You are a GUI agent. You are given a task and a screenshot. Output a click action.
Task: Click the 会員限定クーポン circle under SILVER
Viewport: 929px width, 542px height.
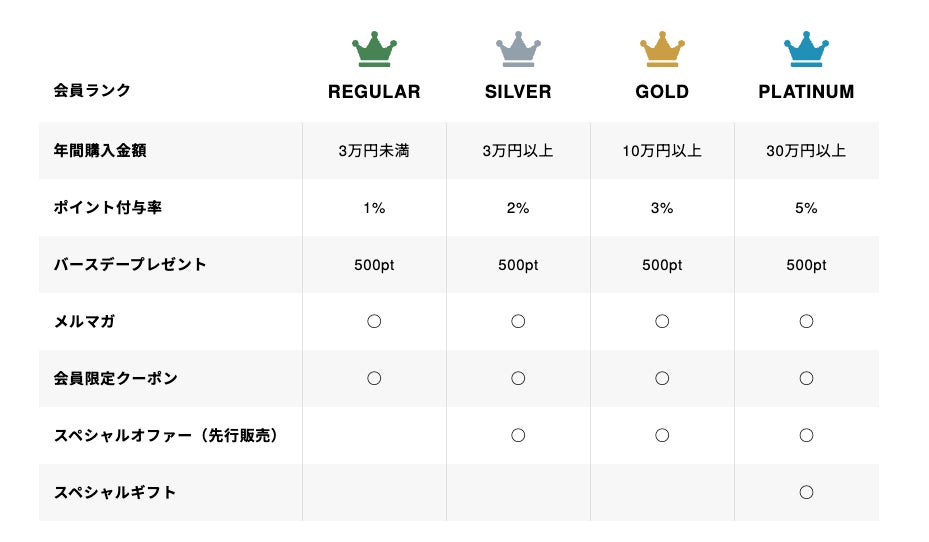click(518, 379)
